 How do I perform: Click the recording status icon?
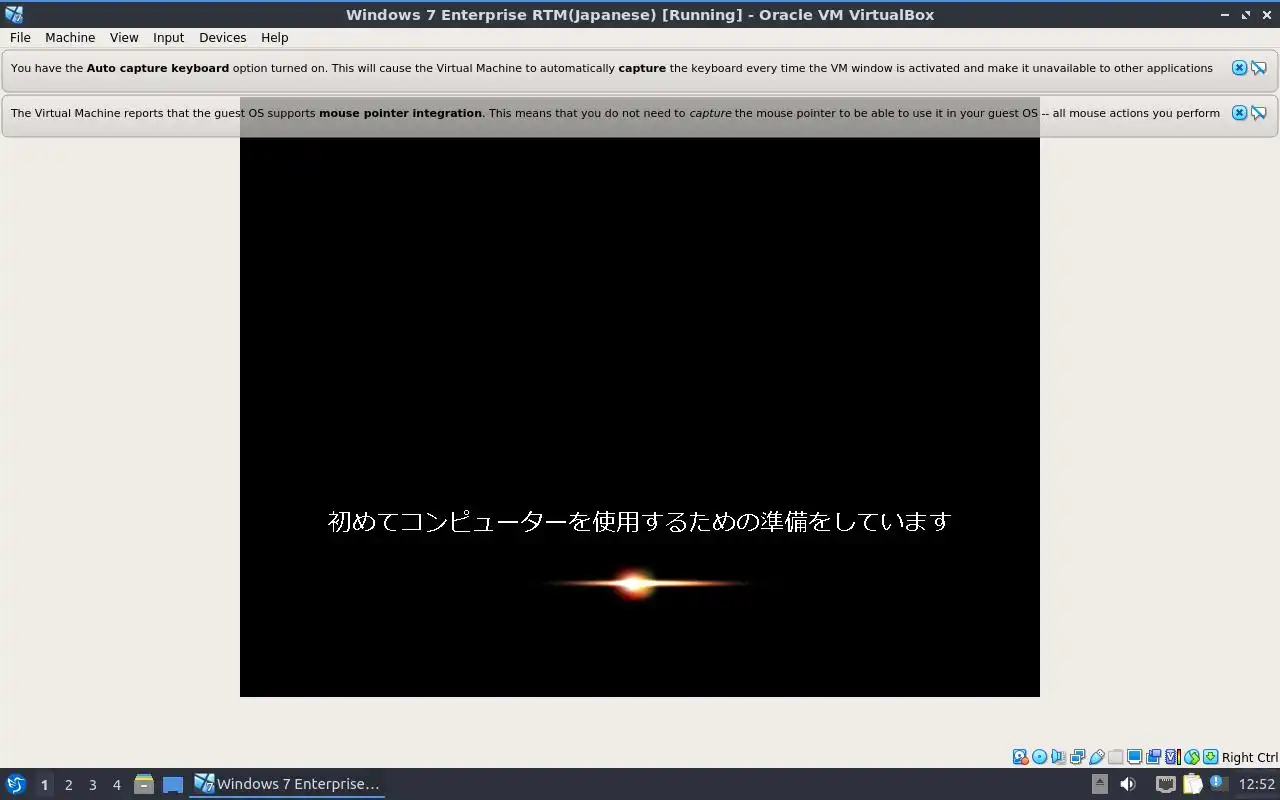[1153, 757]
